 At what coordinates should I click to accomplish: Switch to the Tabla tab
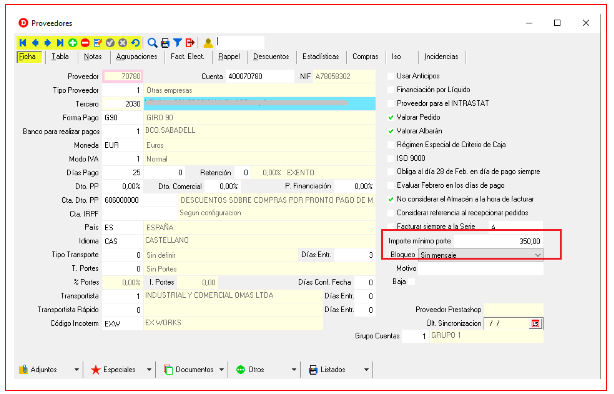pyautogui.click(x=60, y=56)
